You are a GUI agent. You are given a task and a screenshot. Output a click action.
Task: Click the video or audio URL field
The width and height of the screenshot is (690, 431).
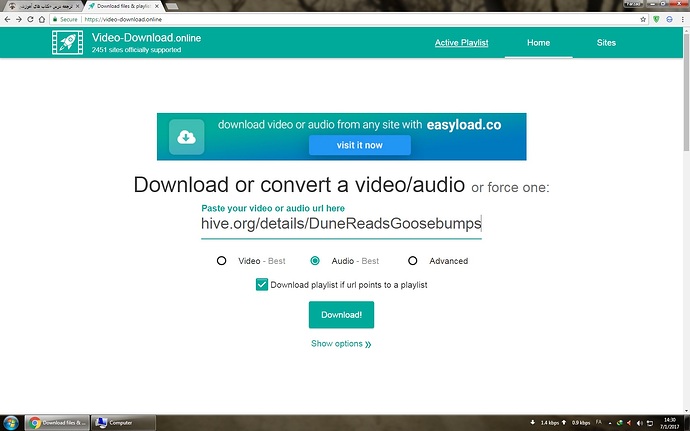pyautogui.click(x=341, y=224)
